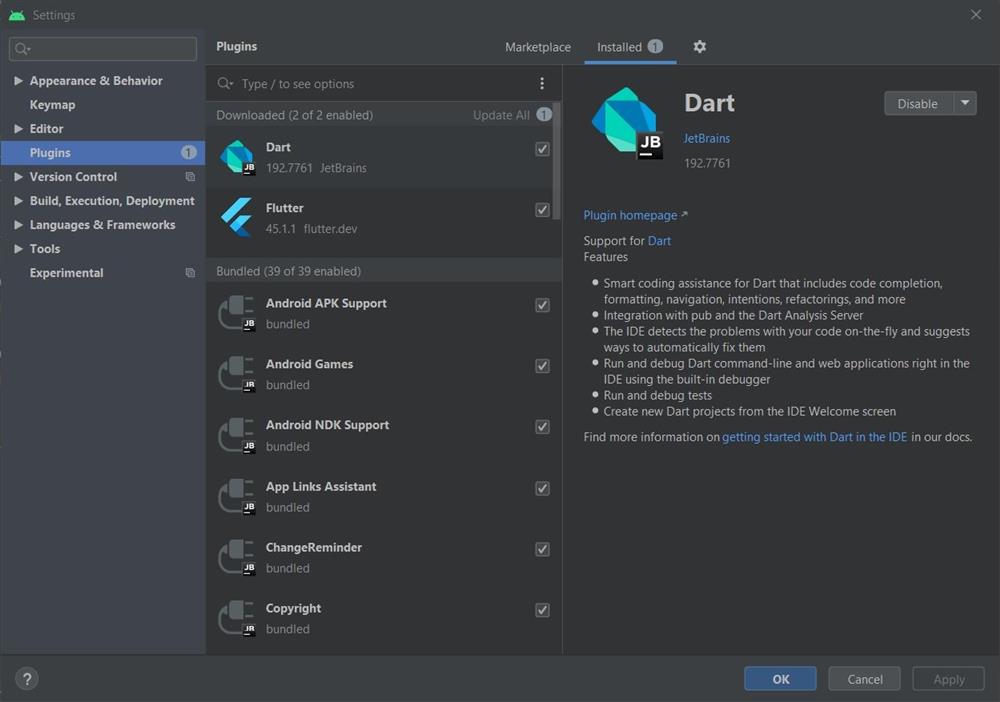This screenshot has width=1000, height=702.
Task: Uncheck Android Games plugin
Action: tap(542, 366)
